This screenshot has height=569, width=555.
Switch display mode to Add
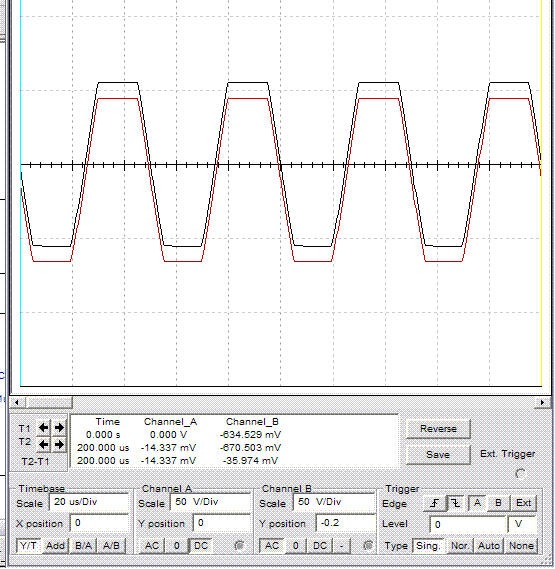(x=55, y=546)
